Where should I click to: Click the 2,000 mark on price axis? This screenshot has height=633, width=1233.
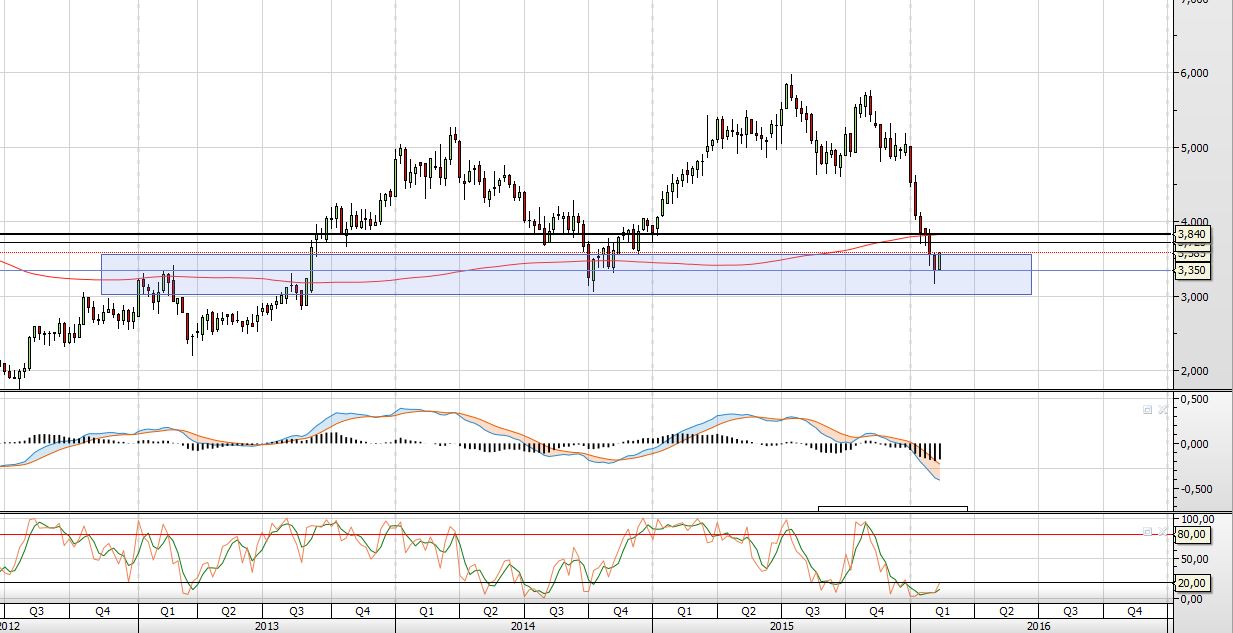[x=1194, y=371]
